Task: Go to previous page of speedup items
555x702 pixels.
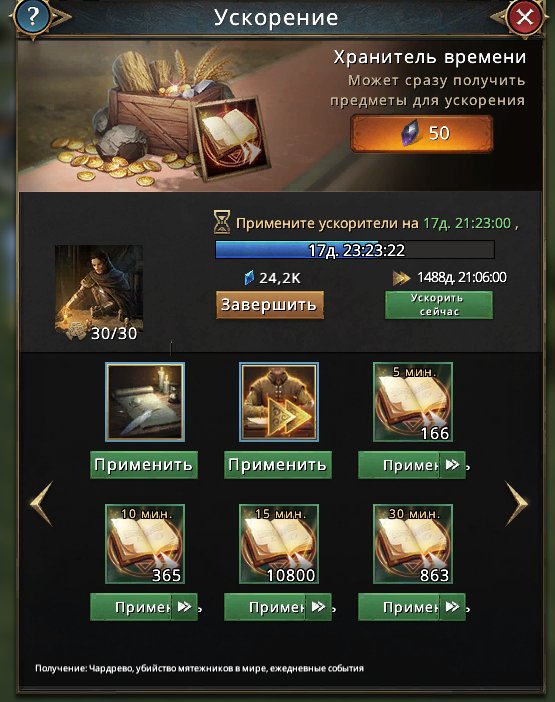Action: [x=42, y=503]
